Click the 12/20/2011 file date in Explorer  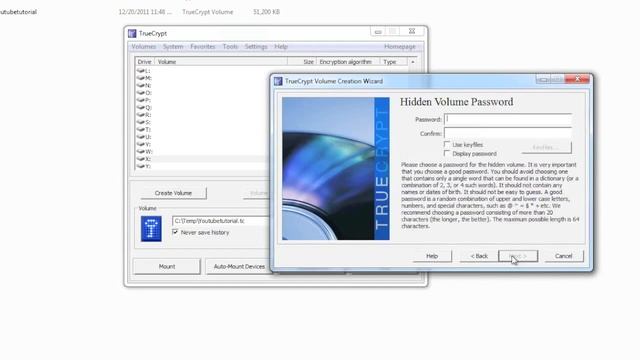(145, 12)
